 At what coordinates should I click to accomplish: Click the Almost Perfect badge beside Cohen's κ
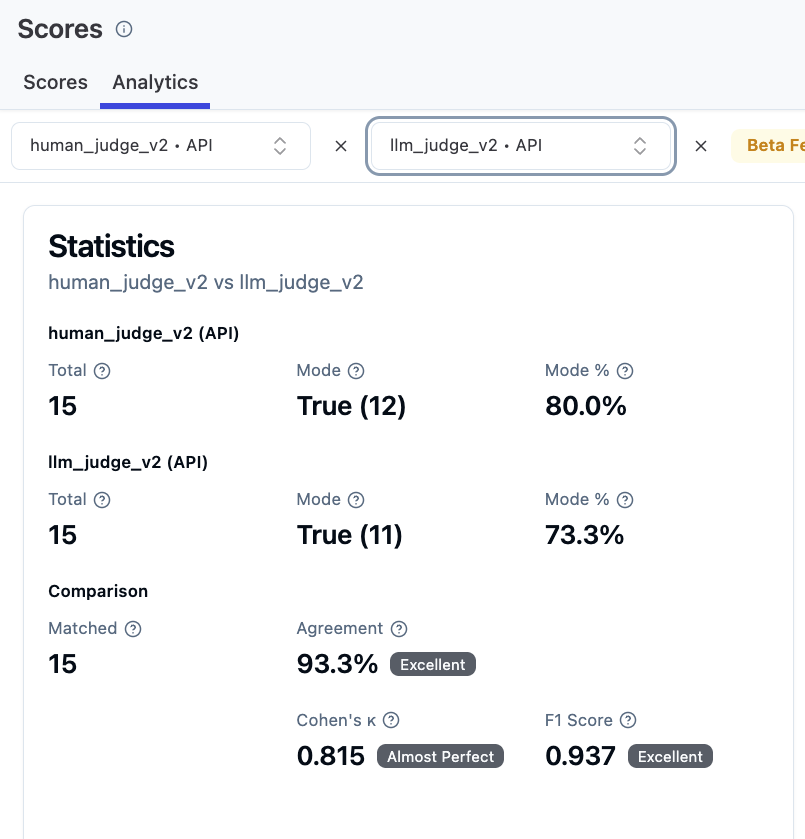point(440,756)
